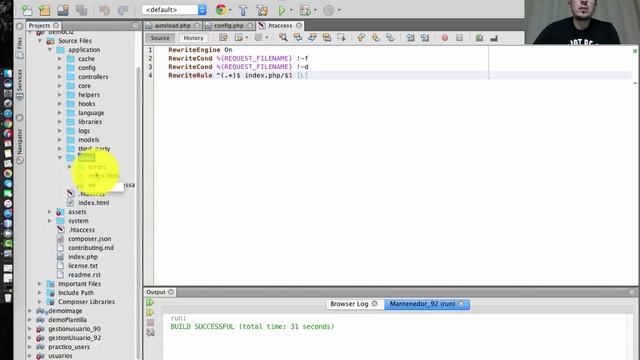This screenshot has width=640, height=360.
Task: Click Shift Line Left icon
Action: 410,38
